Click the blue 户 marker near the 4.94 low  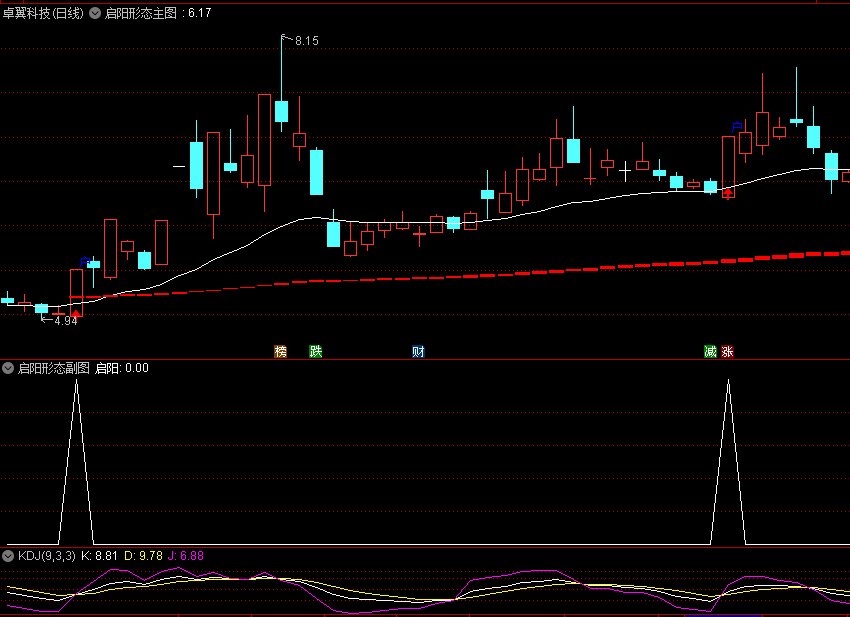coord(85,262)
